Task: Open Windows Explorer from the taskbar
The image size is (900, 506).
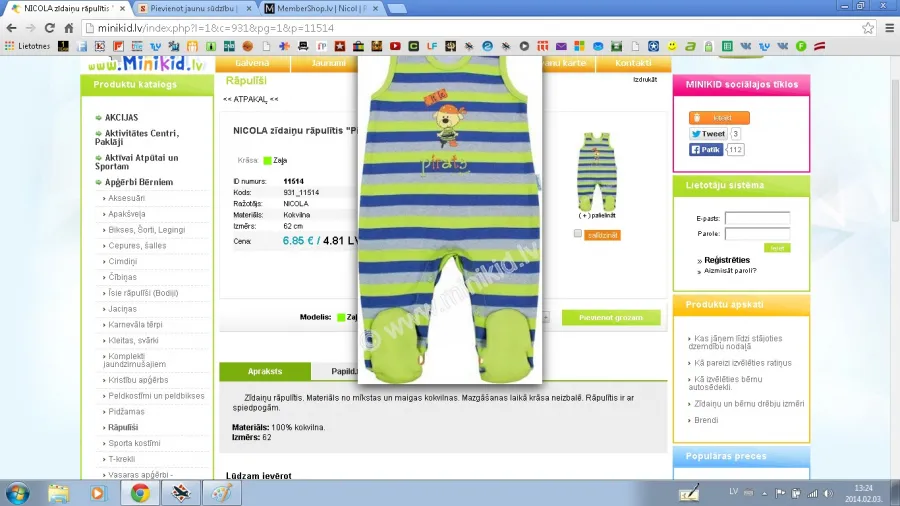Action: [x=58, y=493]
